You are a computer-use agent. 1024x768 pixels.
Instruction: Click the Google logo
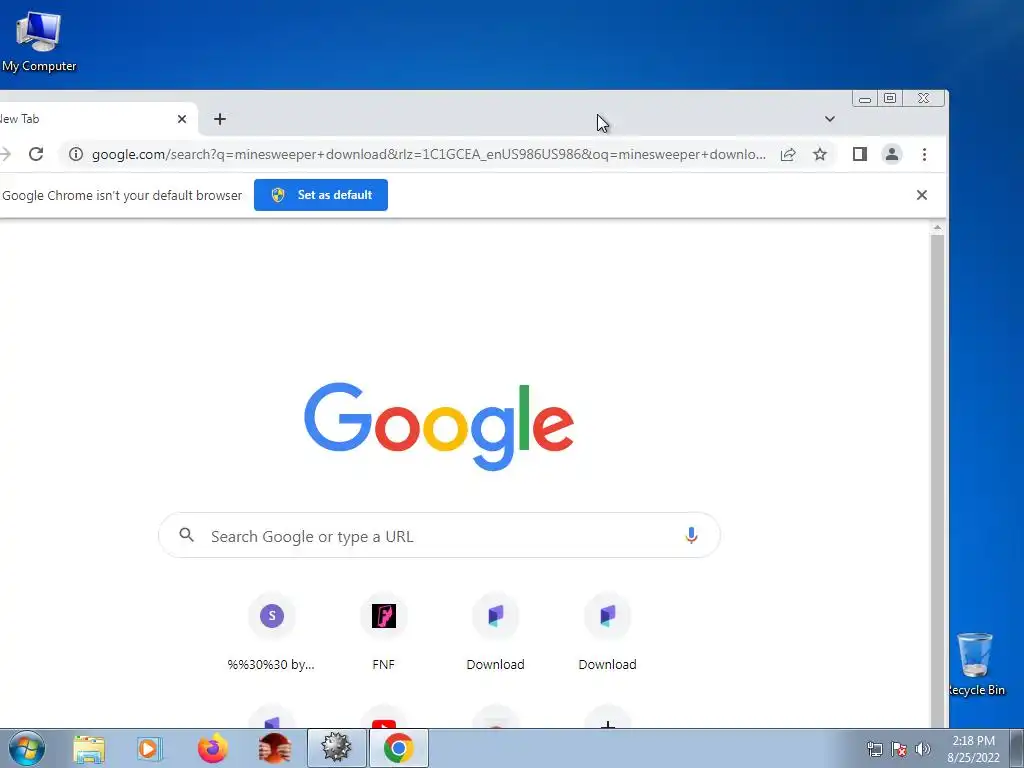coord(439,426)
